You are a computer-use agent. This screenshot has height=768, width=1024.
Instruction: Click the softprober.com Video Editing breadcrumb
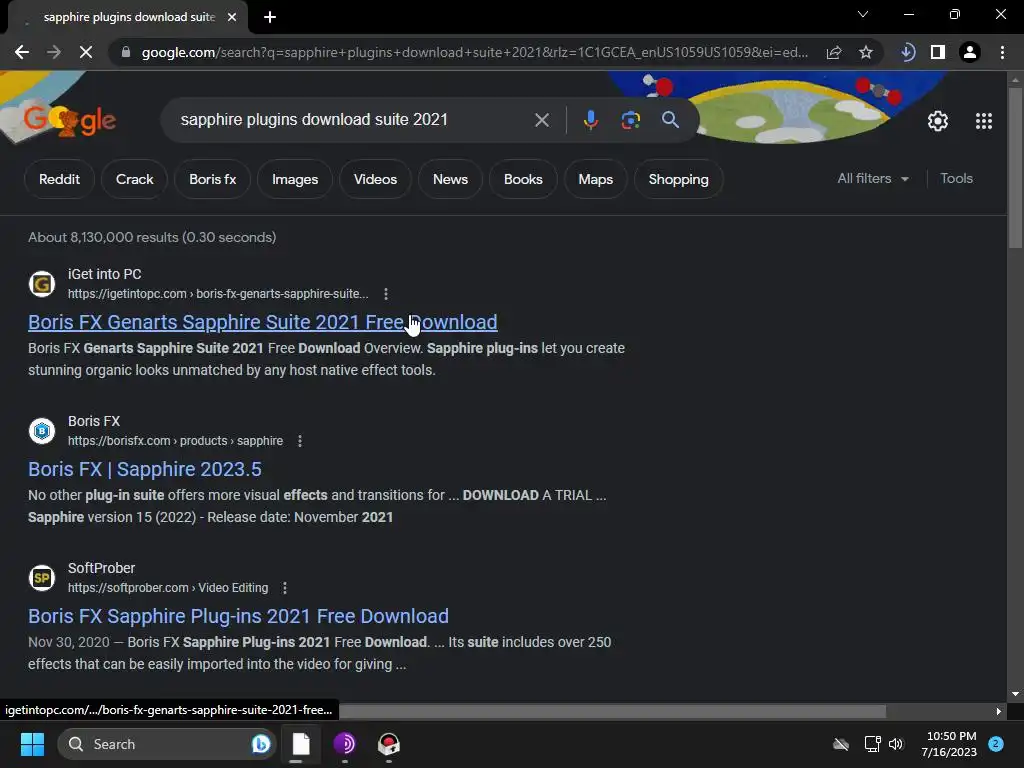168,588
